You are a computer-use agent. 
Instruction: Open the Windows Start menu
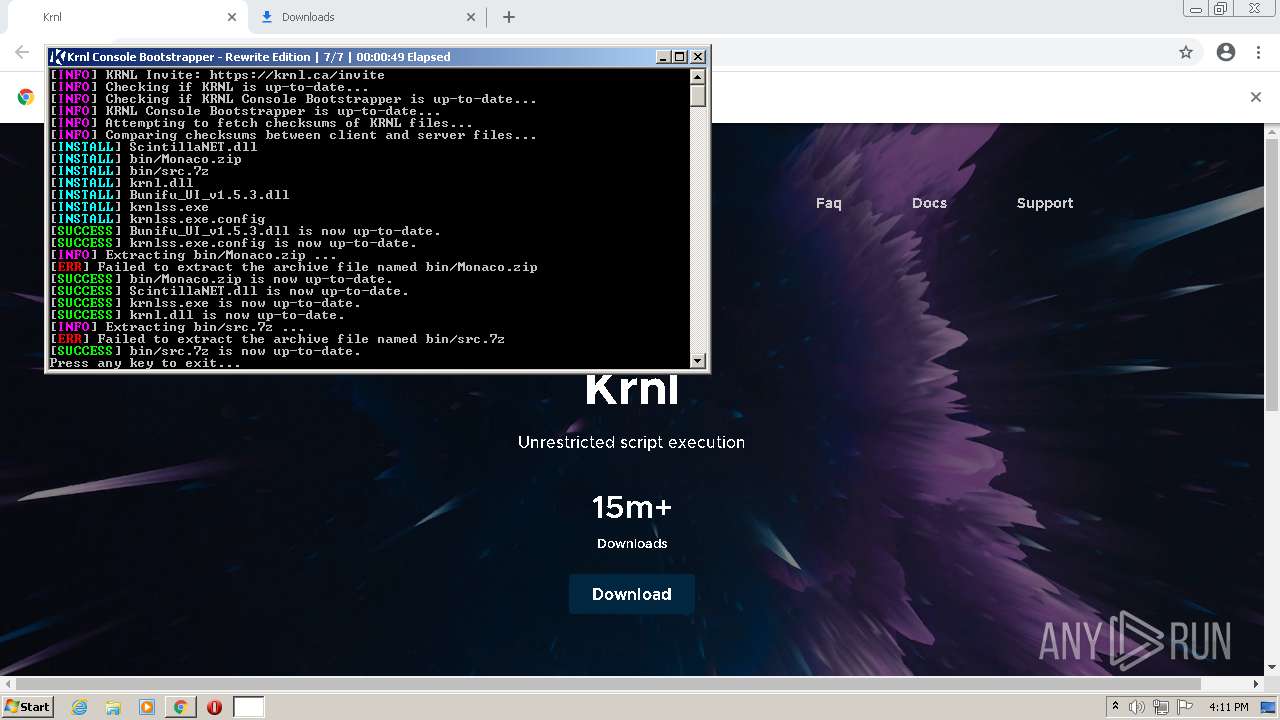(27, 707)
